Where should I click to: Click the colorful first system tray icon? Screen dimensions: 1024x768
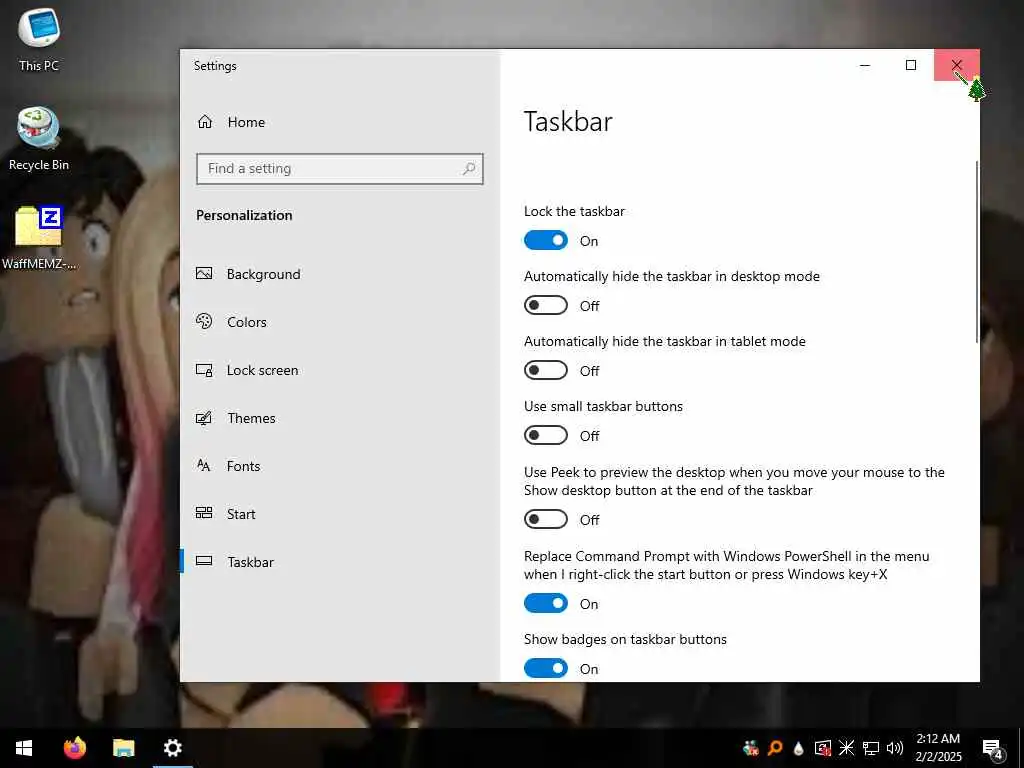(x=751, y=748)
